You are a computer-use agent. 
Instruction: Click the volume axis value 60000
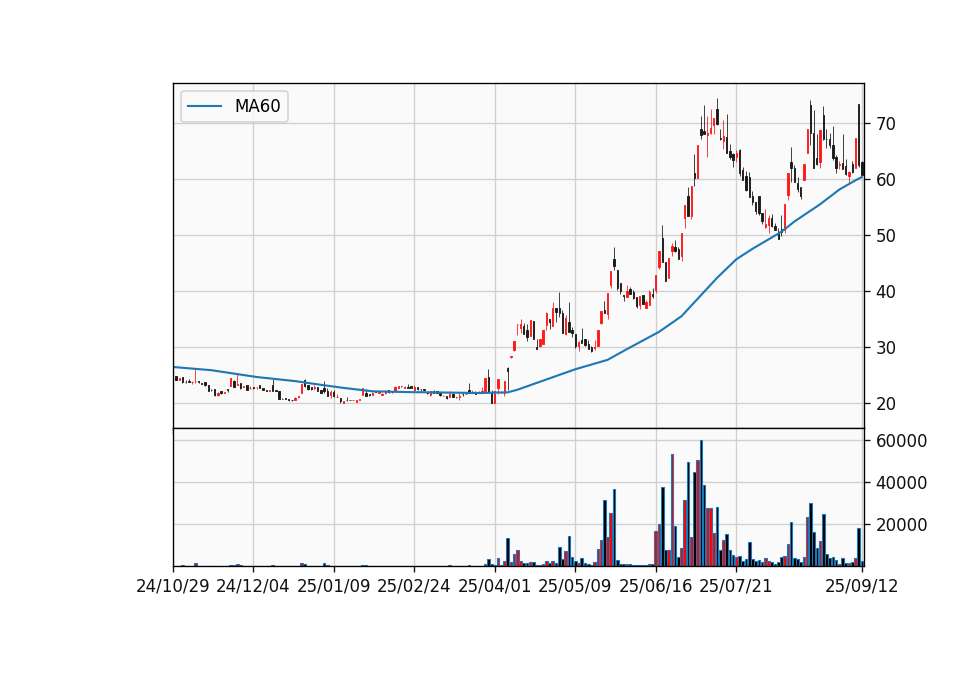point(901,441)
